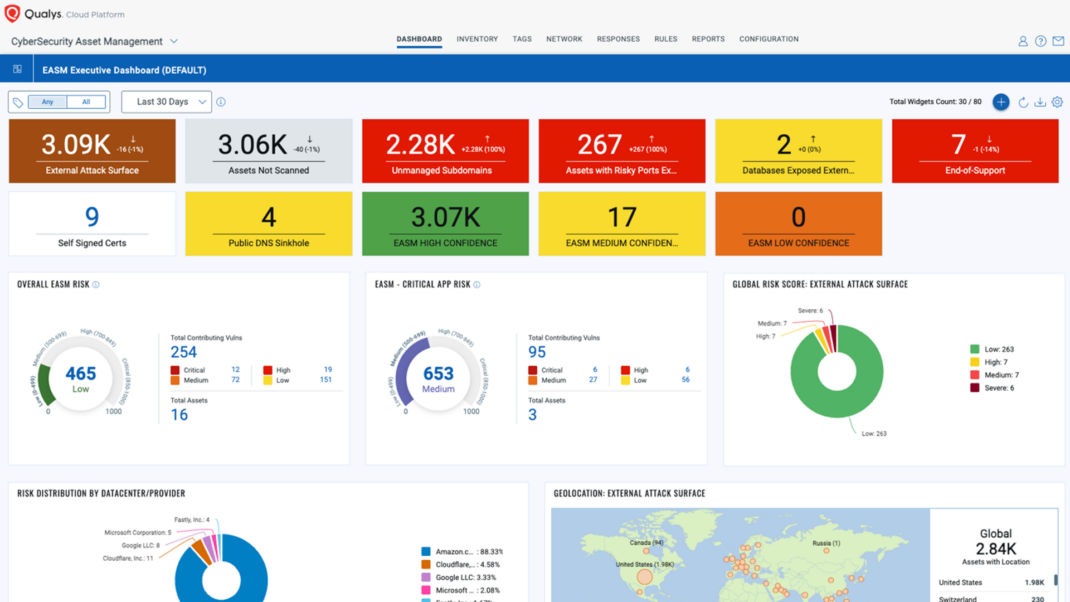
Task: Open the Last 30 Days dropdown
Action: click(x=166, y=101)
